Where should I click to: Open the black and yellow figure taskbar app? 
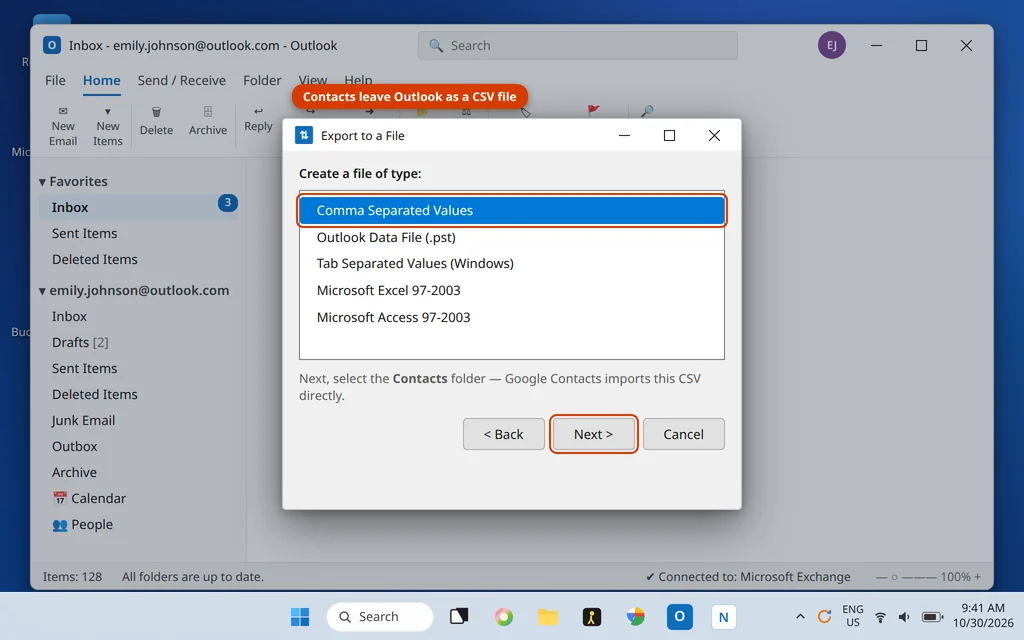[x=592, y=616]
